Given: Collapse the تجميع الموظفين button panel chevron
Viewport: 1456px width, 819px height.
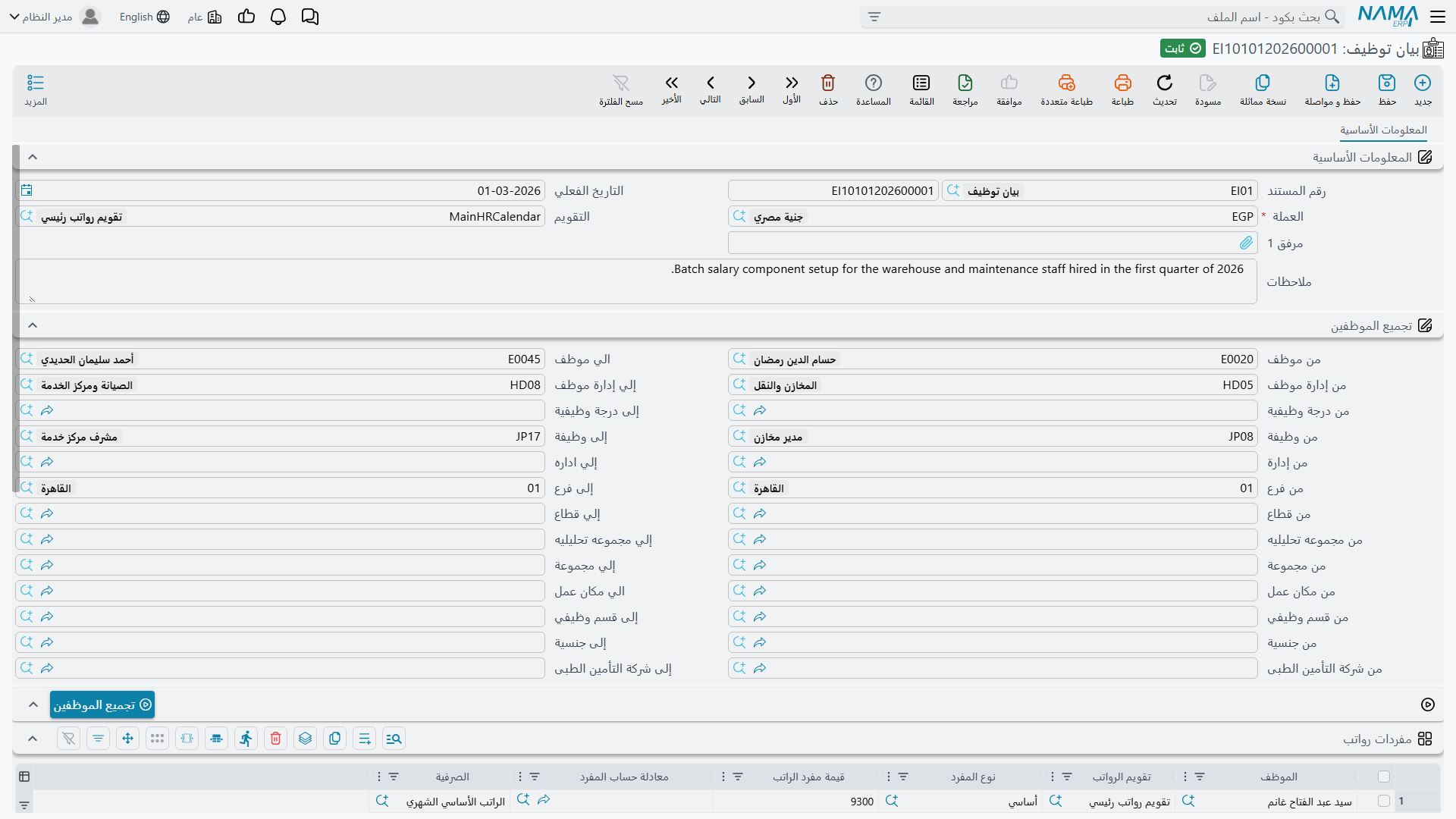Looking at the screenshot, I should (x=33, y=704).
